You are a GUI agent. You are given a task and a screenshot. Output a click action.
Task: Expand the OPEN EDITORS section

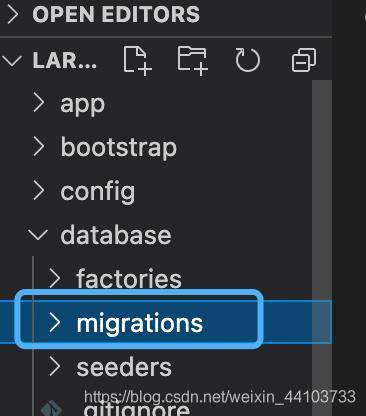coord(13,15)
